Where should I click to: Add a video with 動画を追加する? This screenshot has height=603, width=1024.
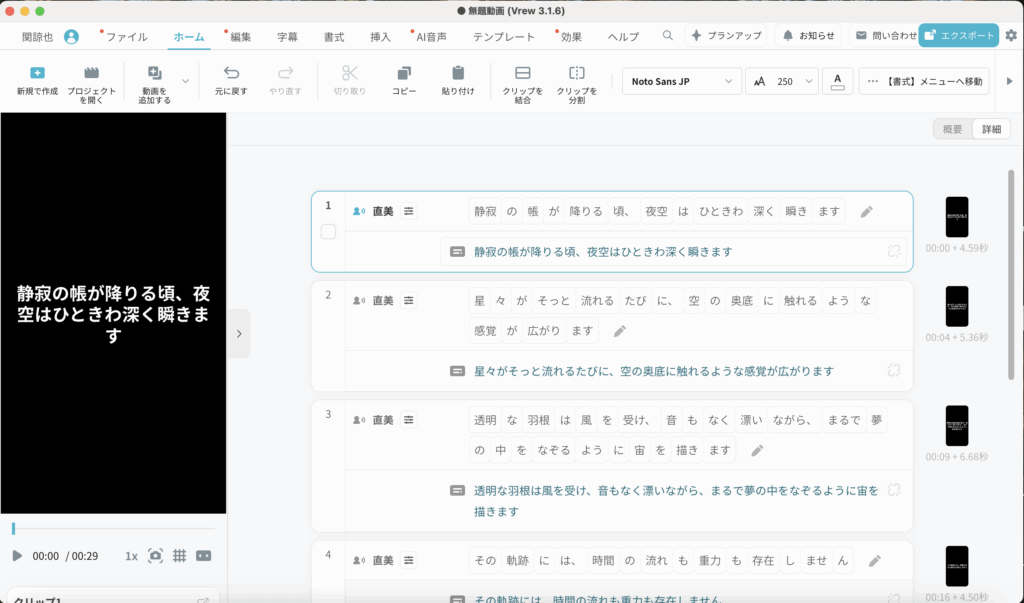click(154, 82)
